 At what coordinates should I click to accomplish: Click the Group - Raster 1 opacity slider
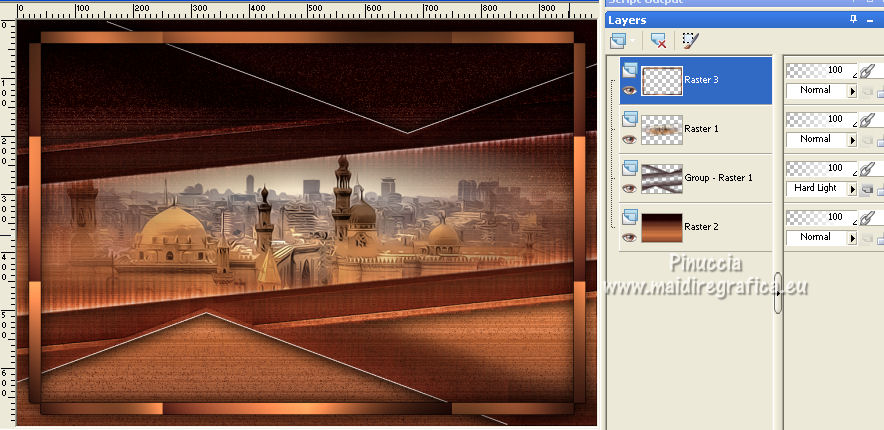point(821,169)
